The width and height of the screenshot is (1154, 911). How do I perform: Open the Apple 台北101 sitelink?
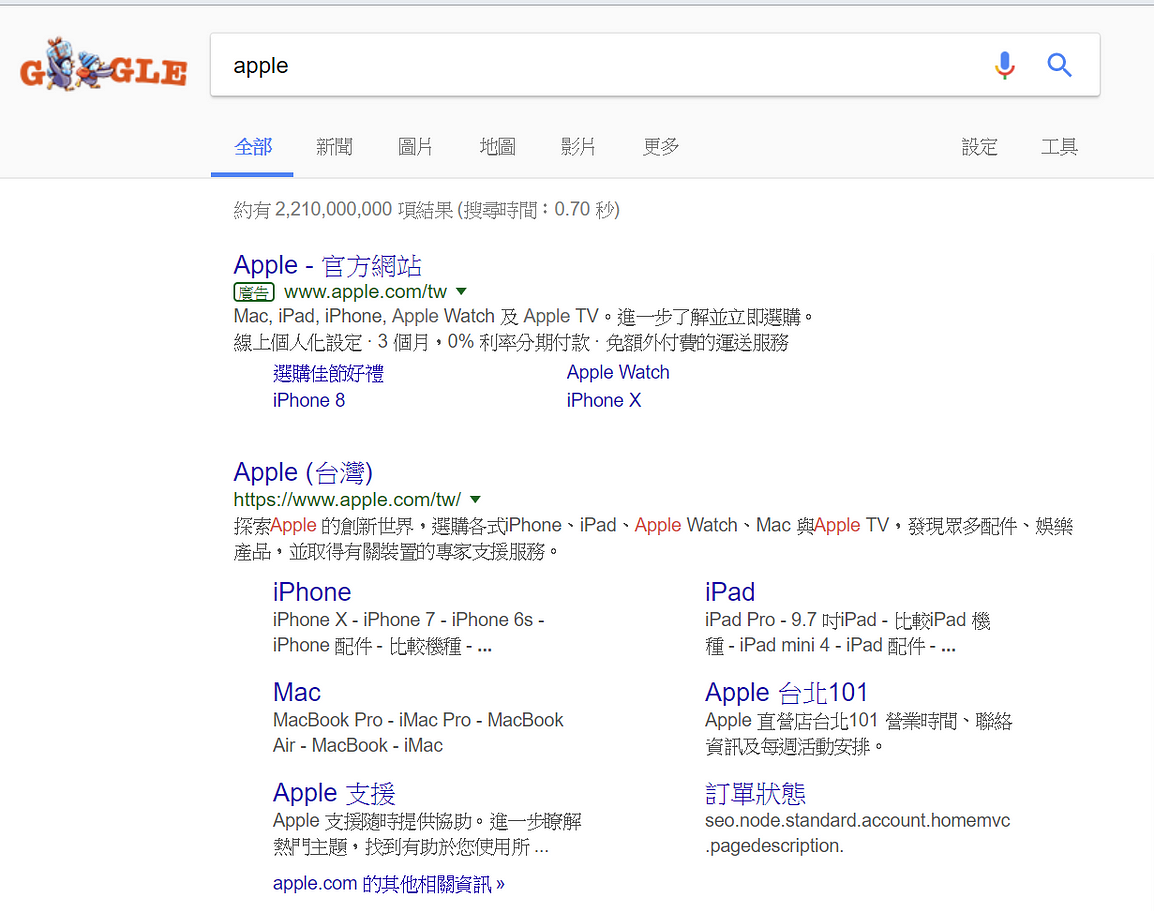point(786,692)
